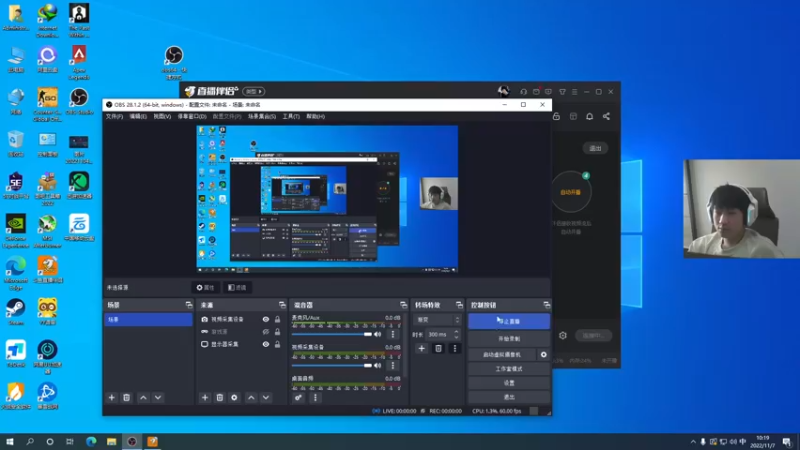This screenshot has height=450, width=800.
Task: Open the settings gear at bottom of 直播伴侣
Action: pos(563,335)
